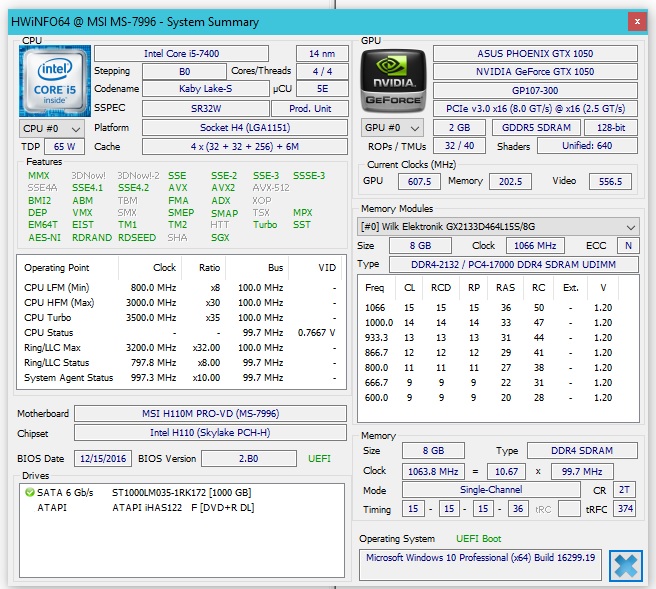Click the 933.3 frequency timing row

[498, 338]
